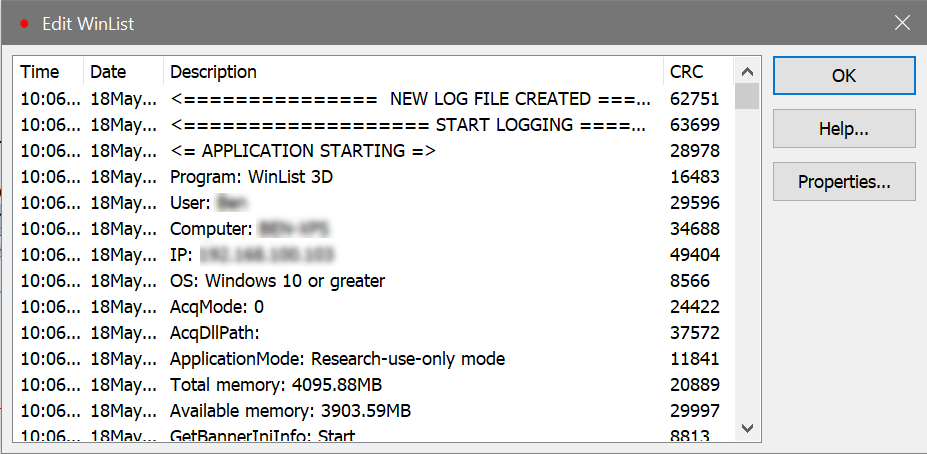Select the AcqMode: 0 row
The height and width of the screenshot is (454, 927).
(x=374, y=307)
